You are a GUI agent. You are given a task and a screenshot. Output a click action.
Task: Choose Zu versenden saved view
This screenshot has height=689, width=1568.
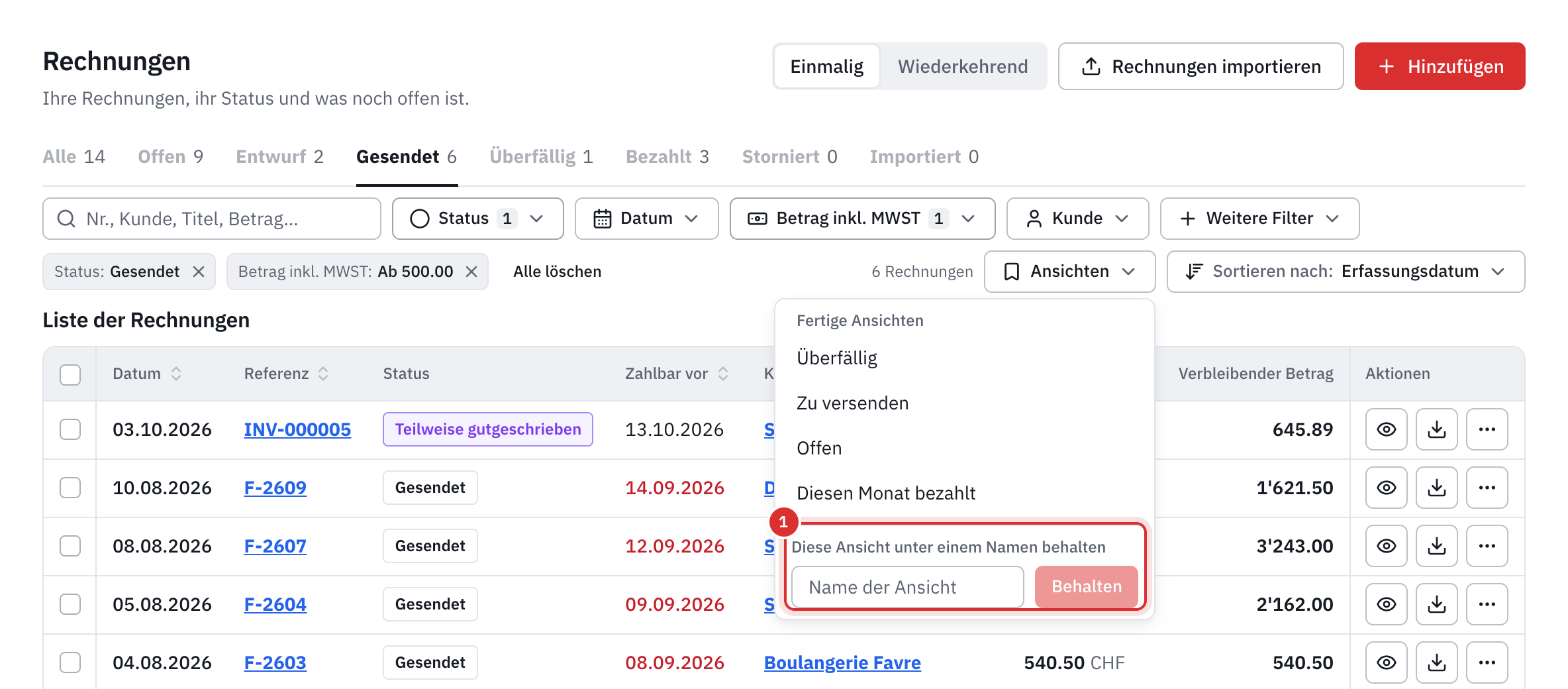point(964,403)
